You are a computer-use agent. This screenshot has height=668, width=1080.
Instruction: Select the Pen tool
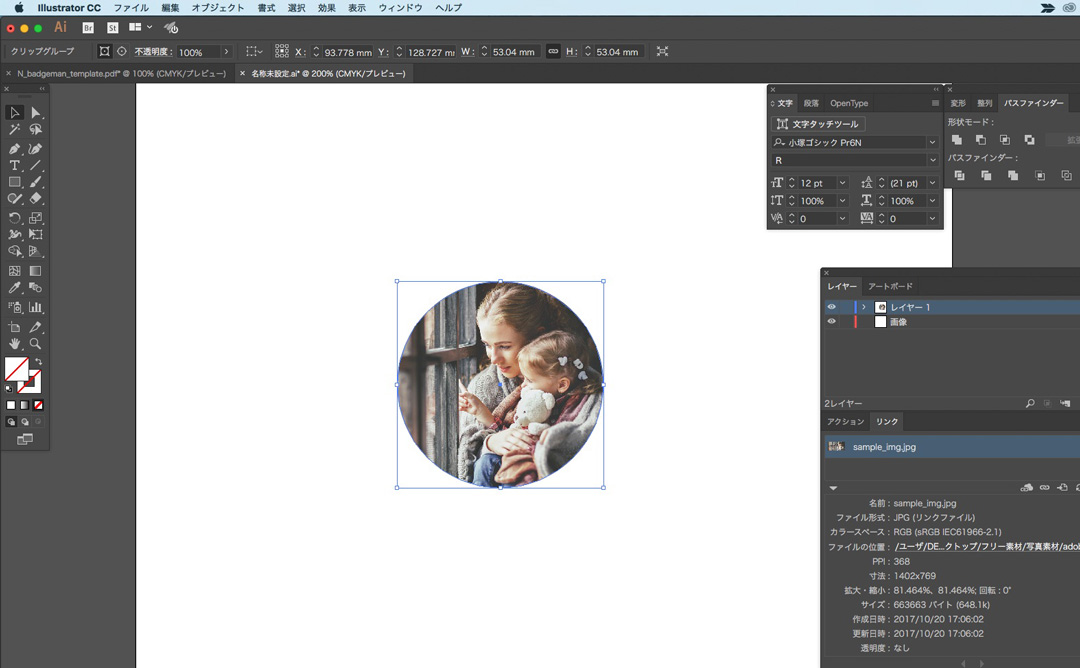click(x=15, y=148)
